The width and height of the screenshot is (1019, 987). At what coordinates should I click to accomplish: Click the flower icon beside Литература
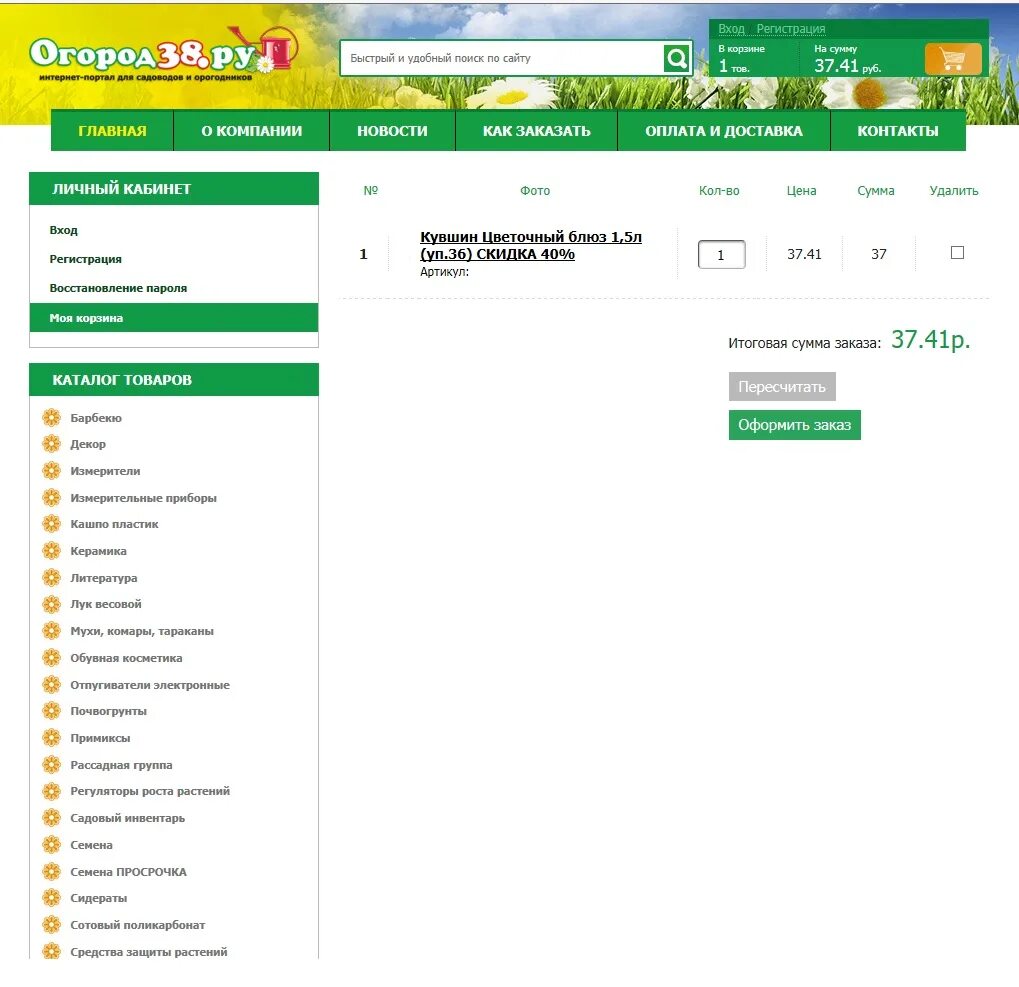click(51, 577)
